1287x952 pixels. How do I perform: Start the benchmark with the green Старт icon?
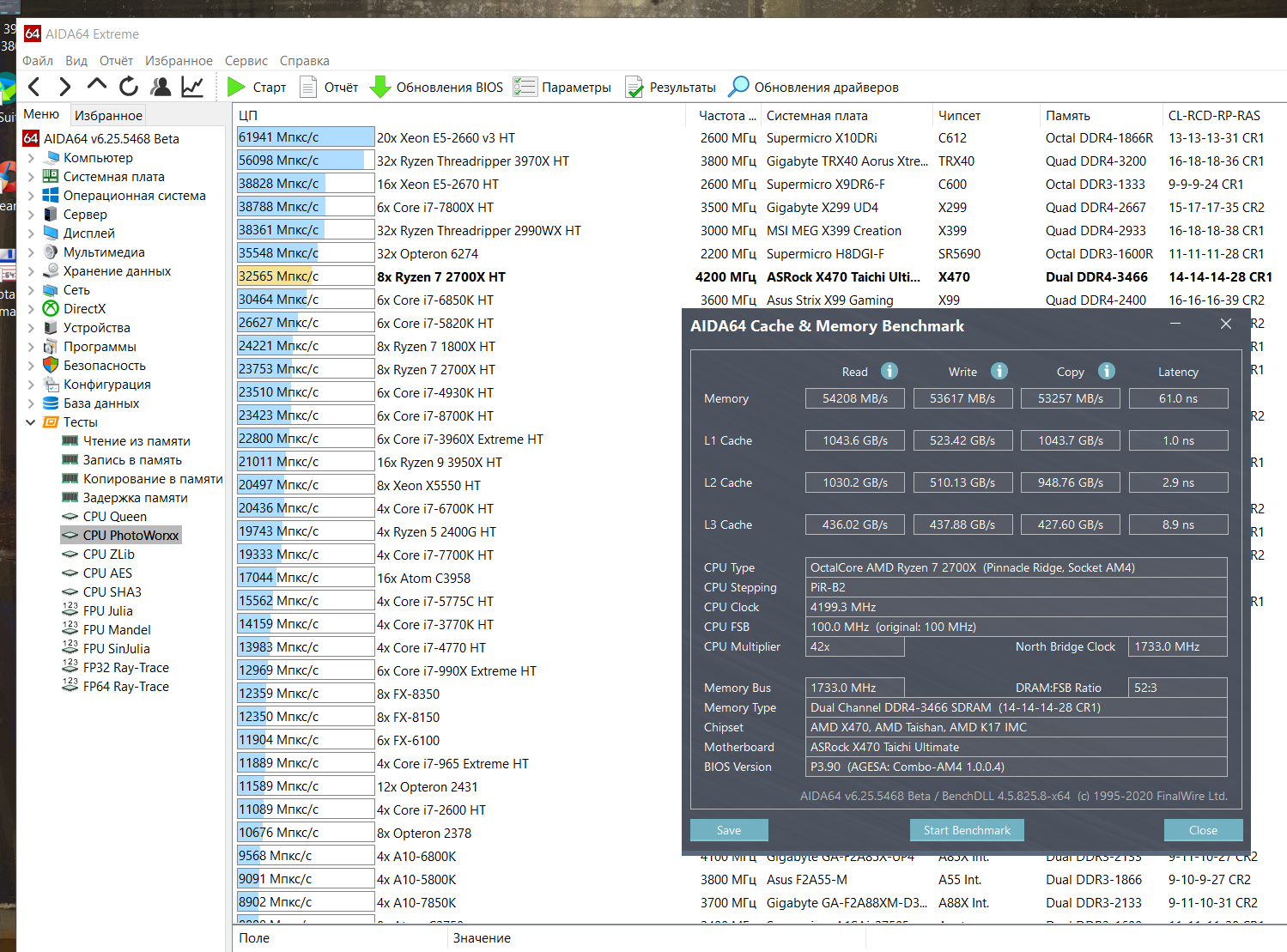pyautogui.click(x=236, y=87)
